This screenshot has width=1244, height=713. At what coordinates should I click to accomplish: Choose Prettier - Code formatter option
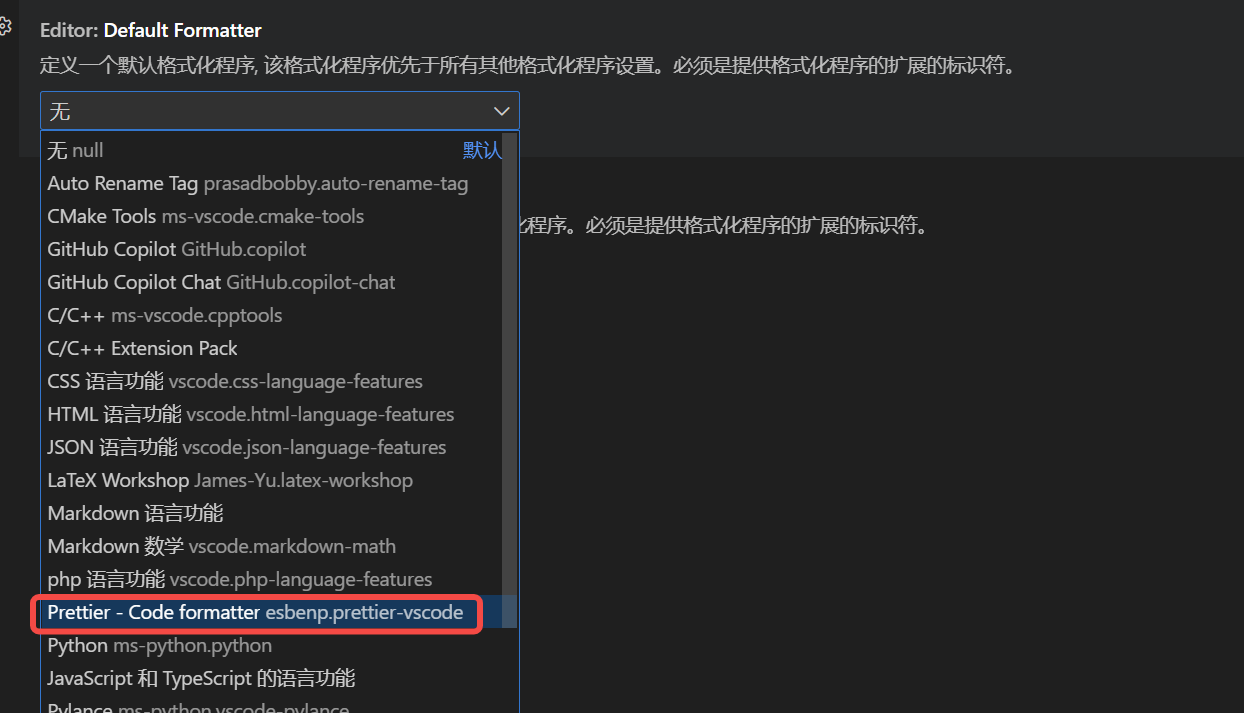tap(273, 612)
